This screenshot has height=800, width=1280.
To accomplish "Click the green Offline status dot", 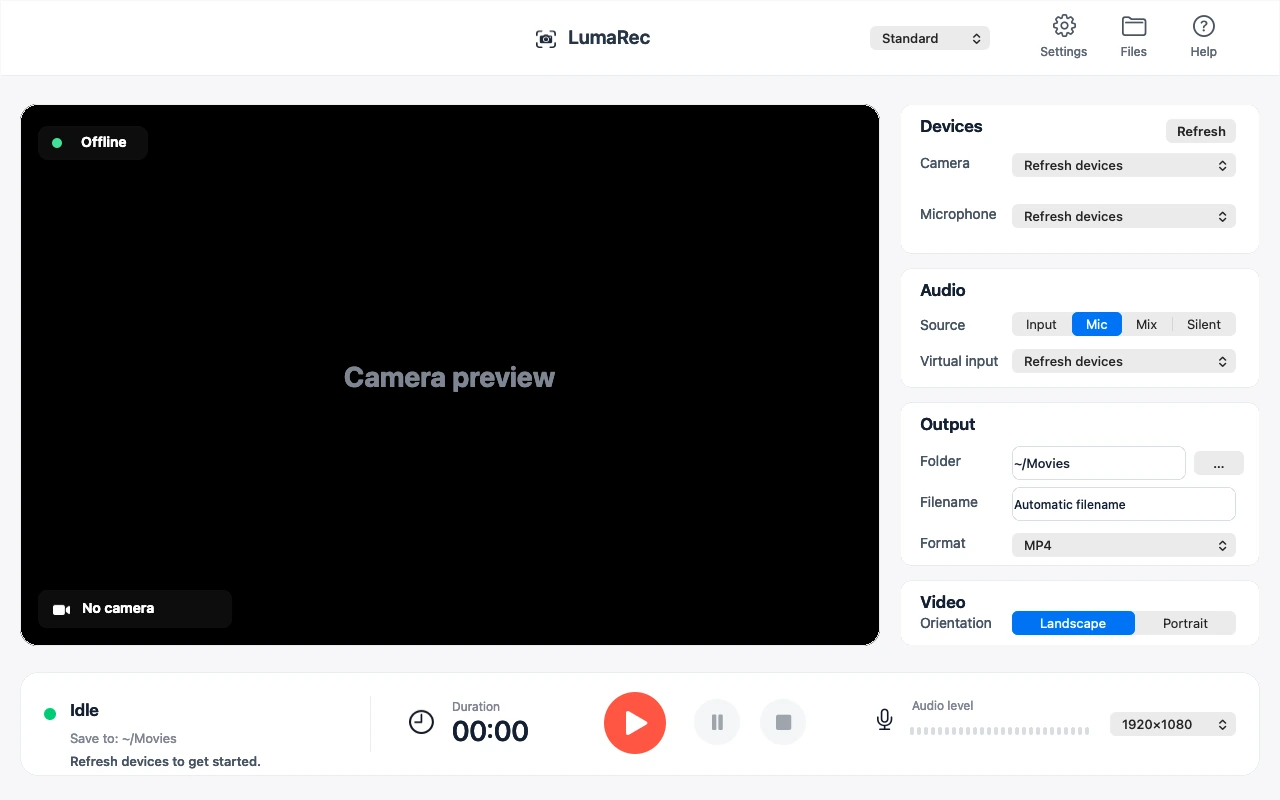I will [x=57, y=143].
